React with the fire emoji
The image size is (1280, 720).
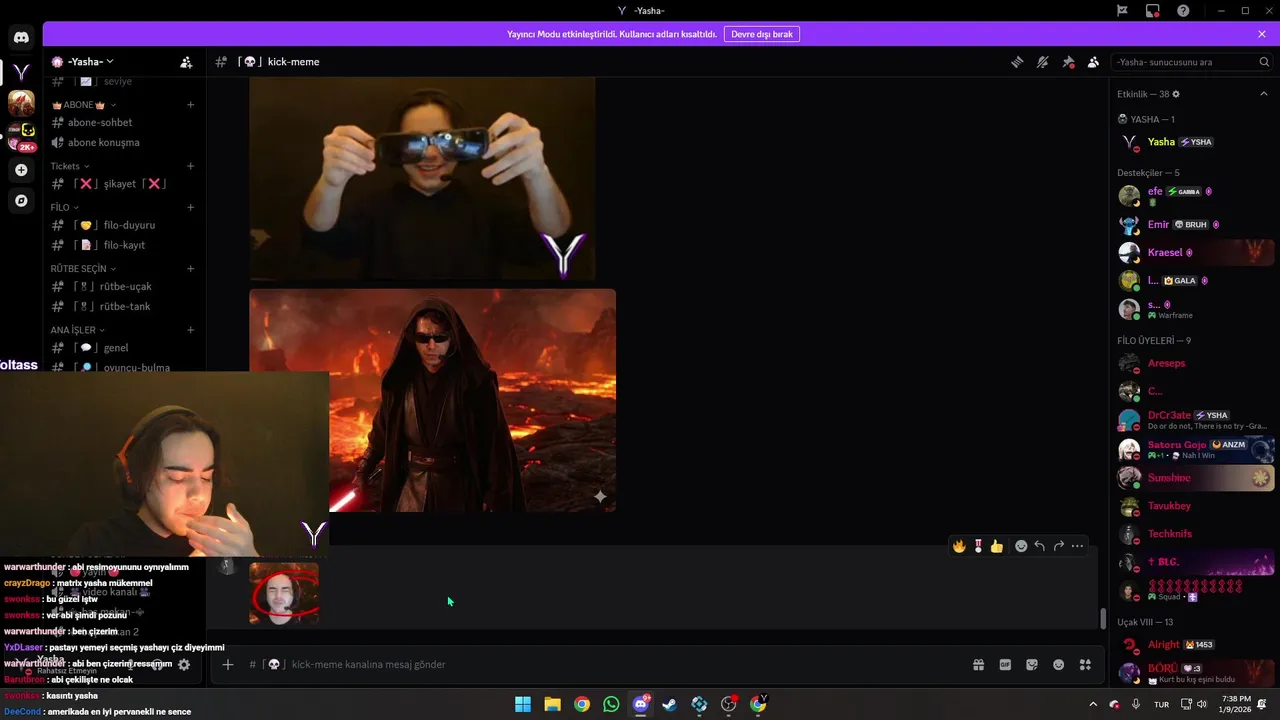pos(959,546)
